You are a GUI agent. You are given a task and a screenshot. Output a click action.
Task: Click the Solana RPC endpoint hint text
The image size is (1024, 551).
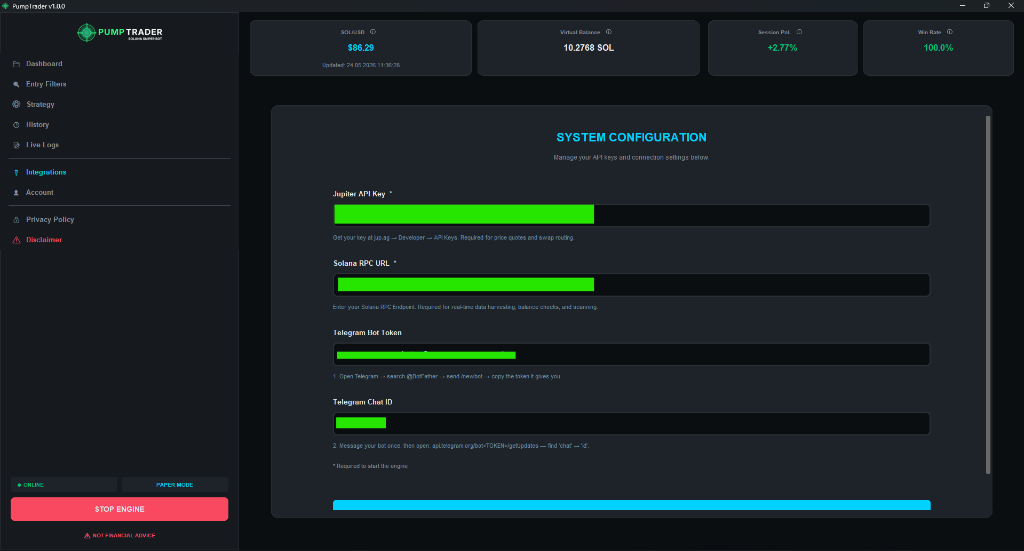[465, 307]
